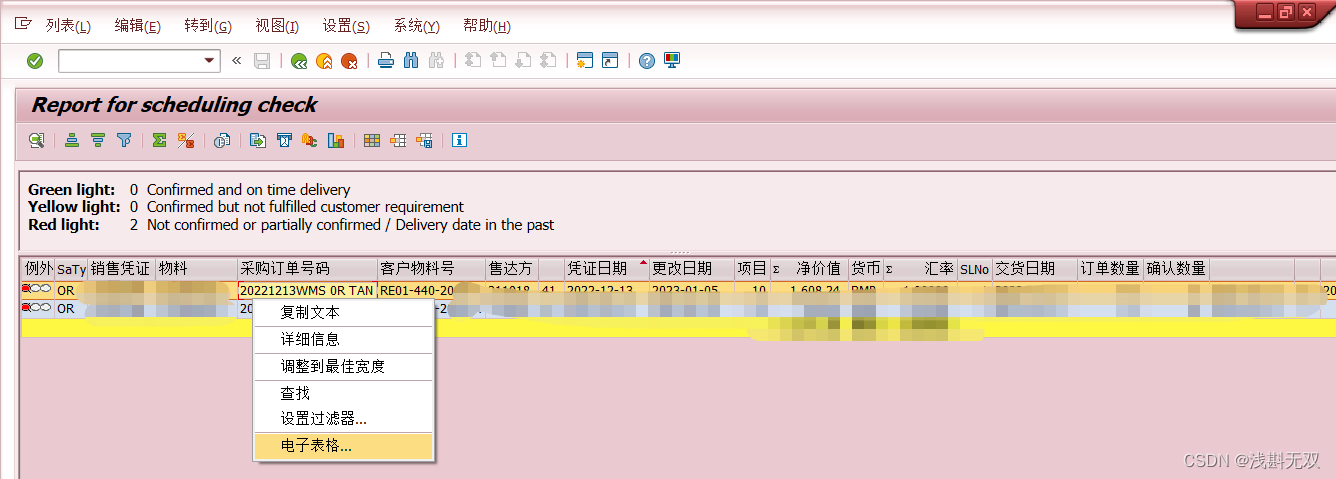Image resolution: width=1336 pixels, height=479 pixels.
Task: Open the 设置(S) menu
Action: 346,26
